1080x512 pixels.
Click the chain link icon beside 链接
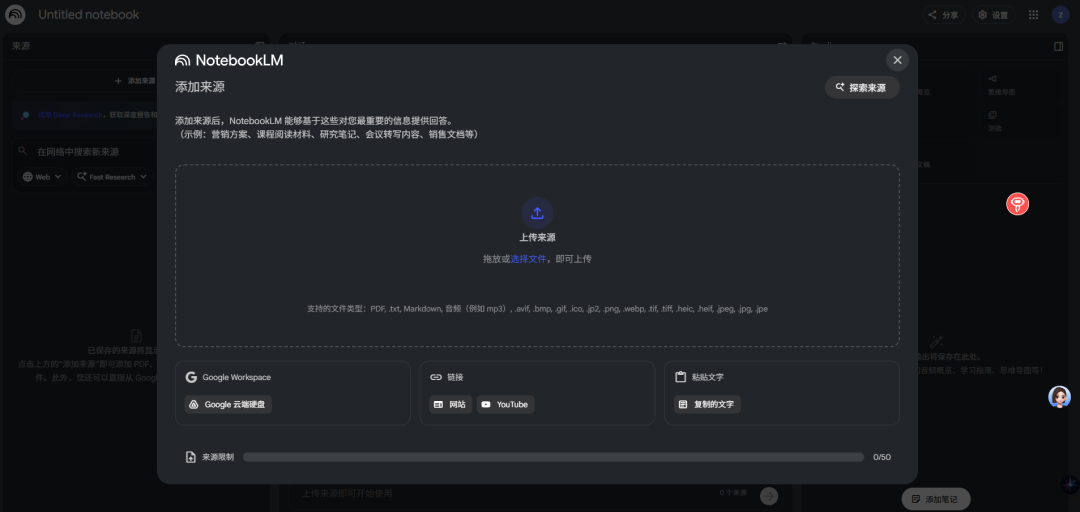(435, 377)
